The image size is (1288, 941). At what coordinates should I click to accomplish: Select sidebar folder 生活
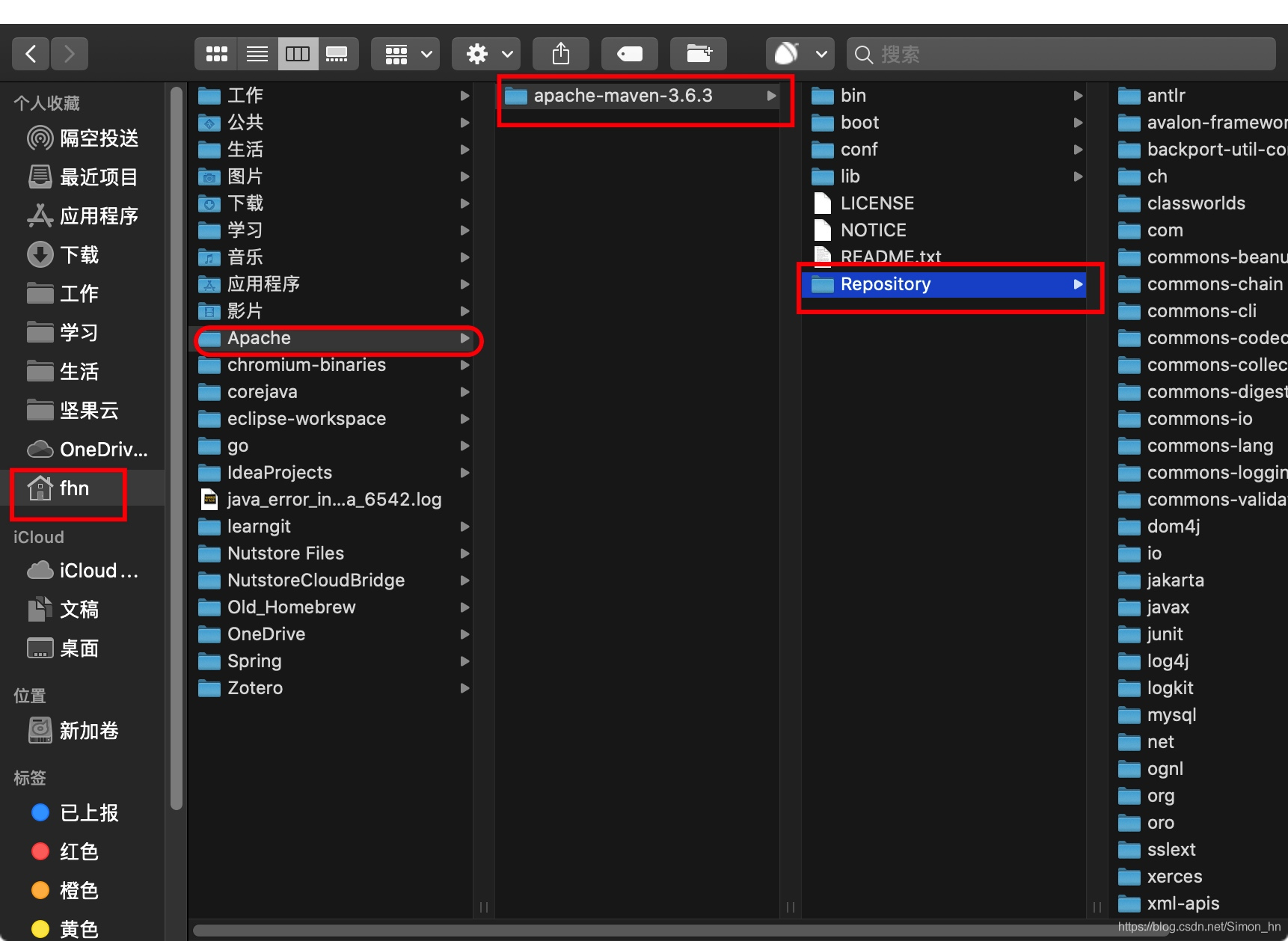pyautogui.click(x=84, y=371)
